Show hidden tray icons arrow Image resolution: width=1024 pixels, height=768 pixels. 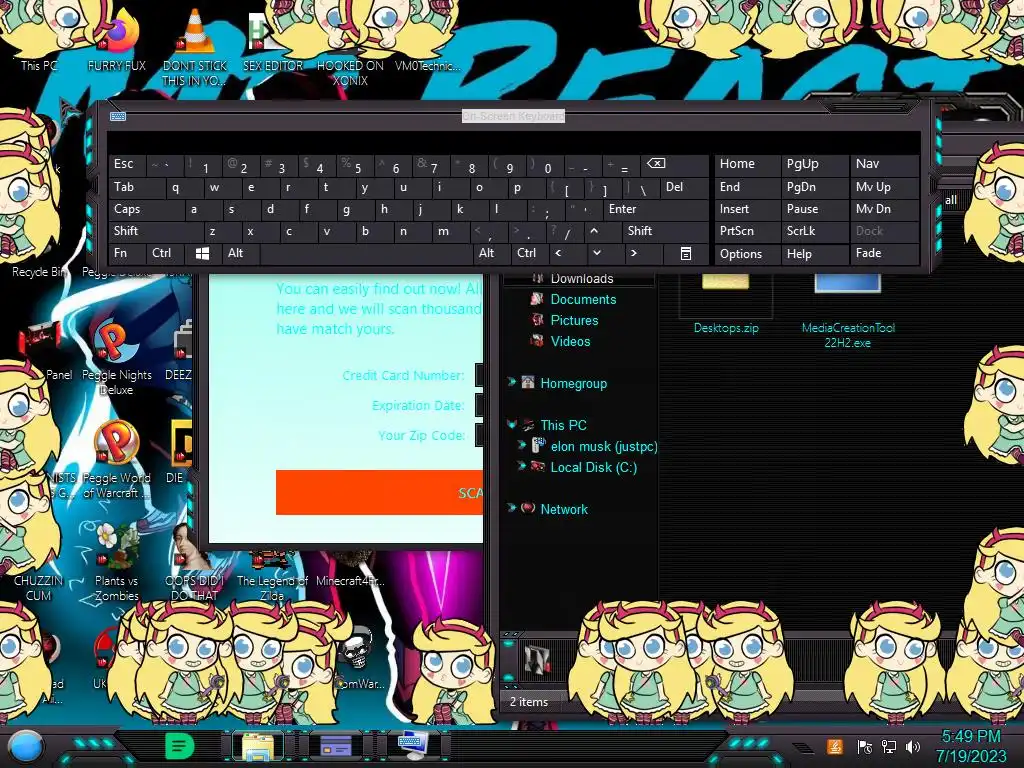[x=803, y=748]
